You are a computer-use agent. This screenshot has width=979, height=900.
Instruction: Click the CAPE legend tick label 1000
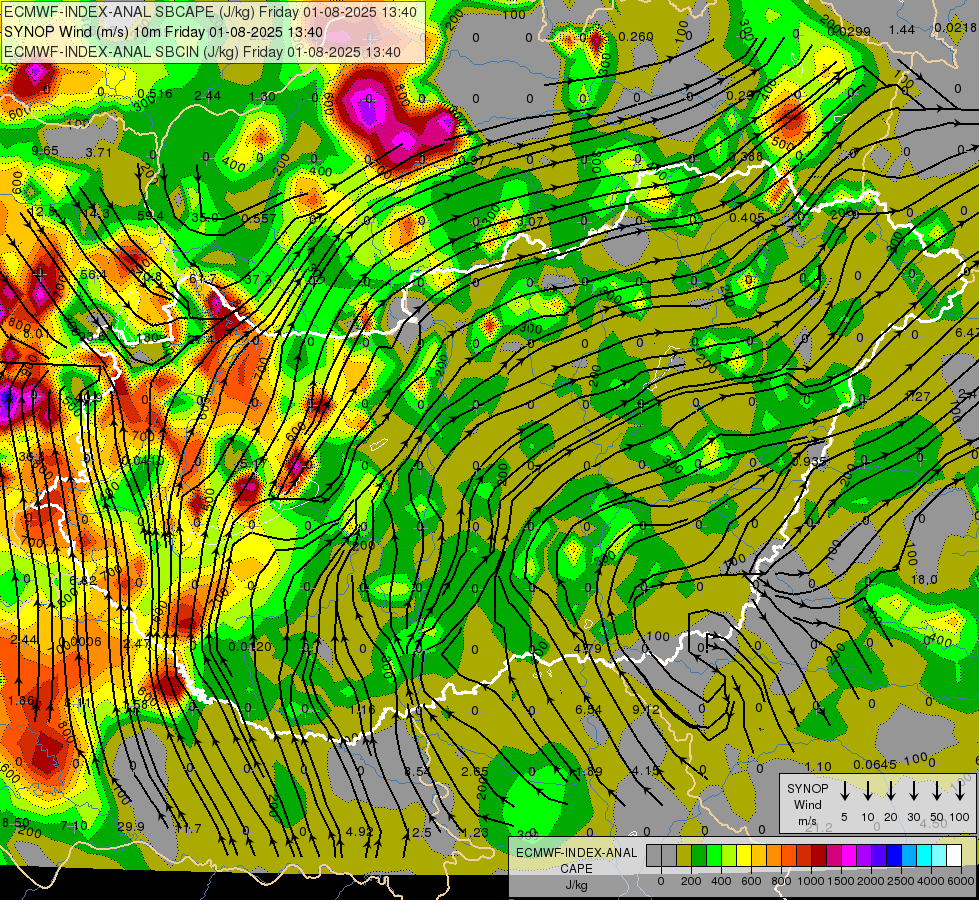[811, 881]
